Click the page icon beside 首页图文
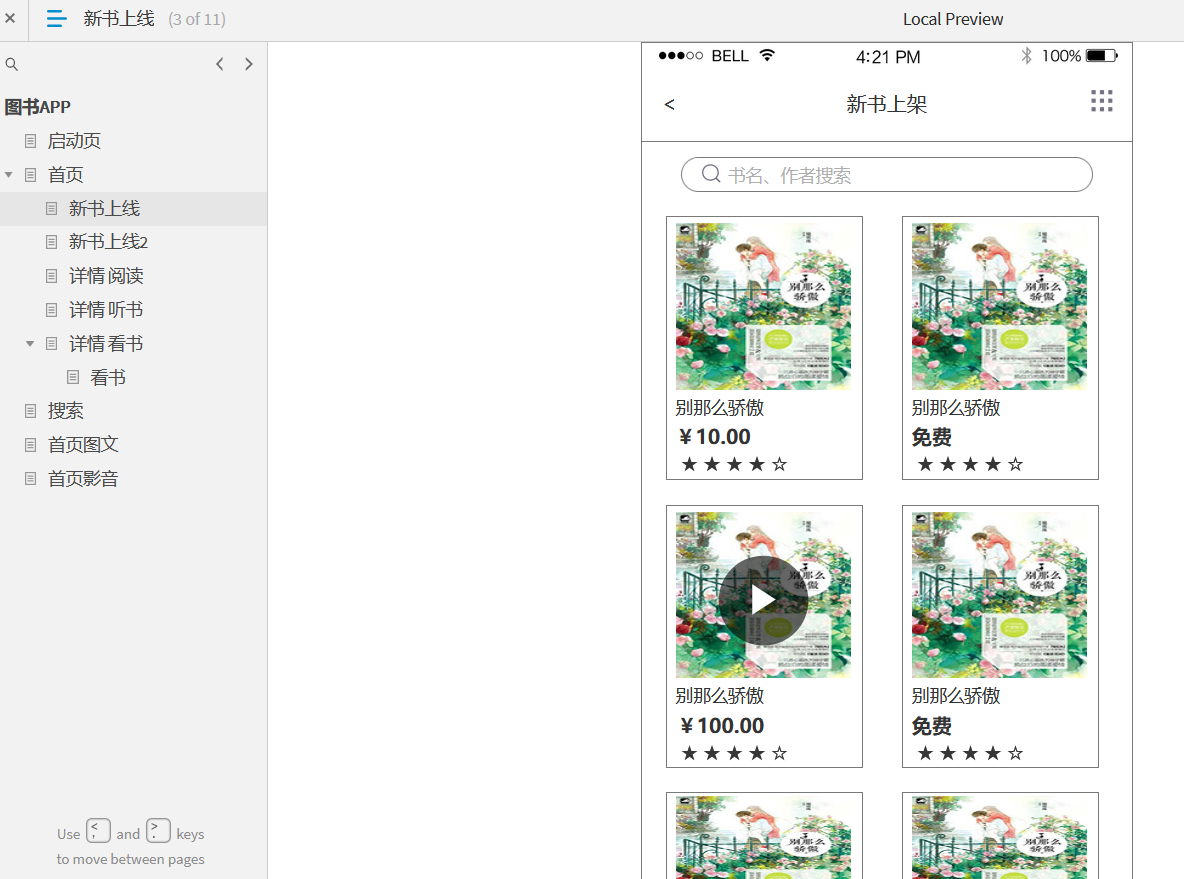This screenshot has width=1184, height=879. click(x=30, y=445)
